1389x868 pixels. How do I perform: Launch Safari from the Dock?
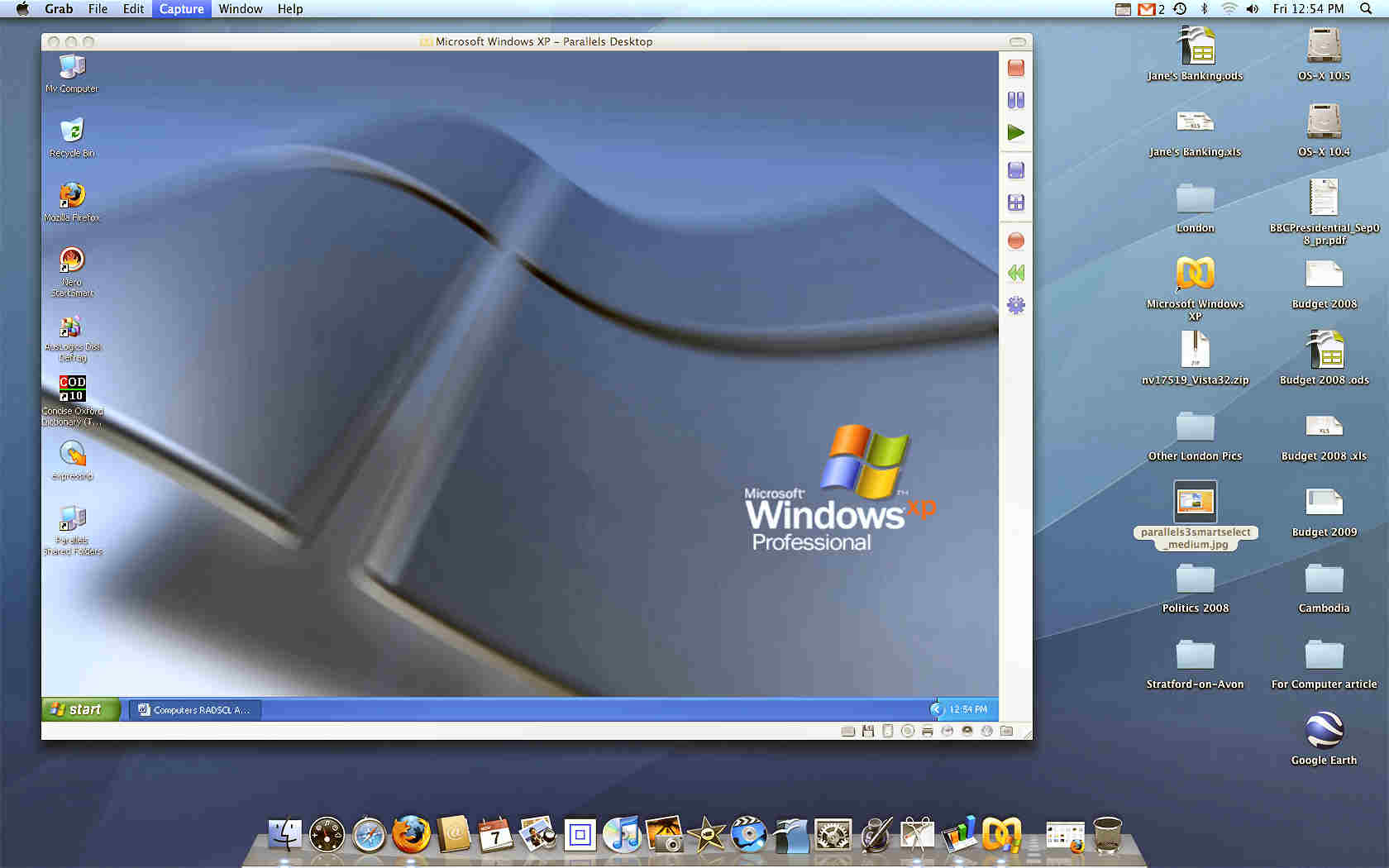(x=370, y=835)
